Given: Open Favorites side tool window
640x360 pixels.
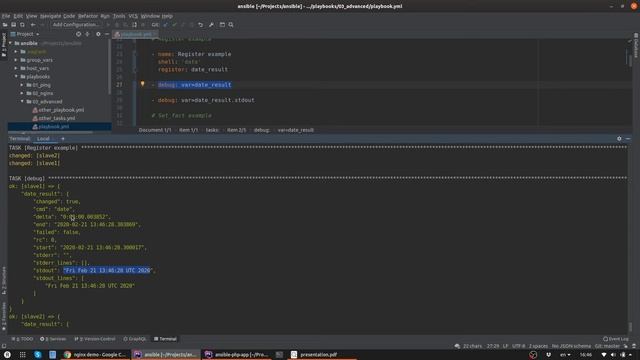Looking at the screenshot, I should 4,316.
